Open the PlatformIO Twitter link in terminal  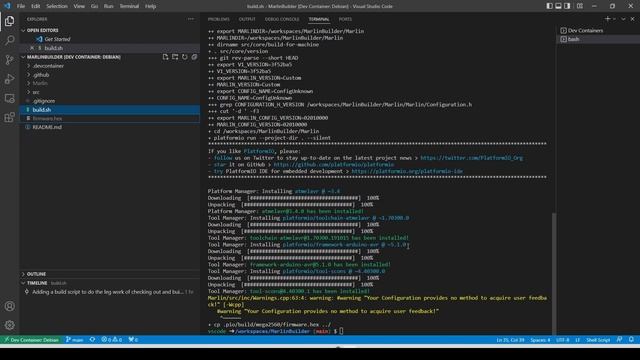(x=471, y=158)
